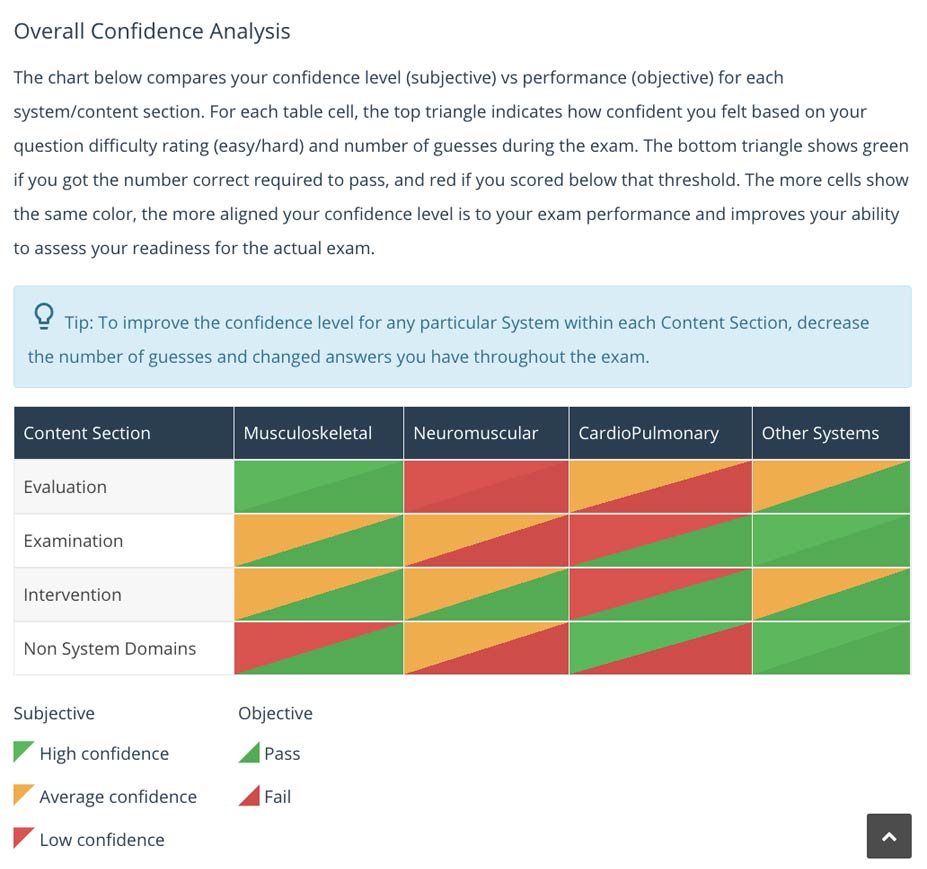Viewport: 927px width, 869px height.
Task: Click the Examination CardioPulmonary cell
Action: (660, 540)
